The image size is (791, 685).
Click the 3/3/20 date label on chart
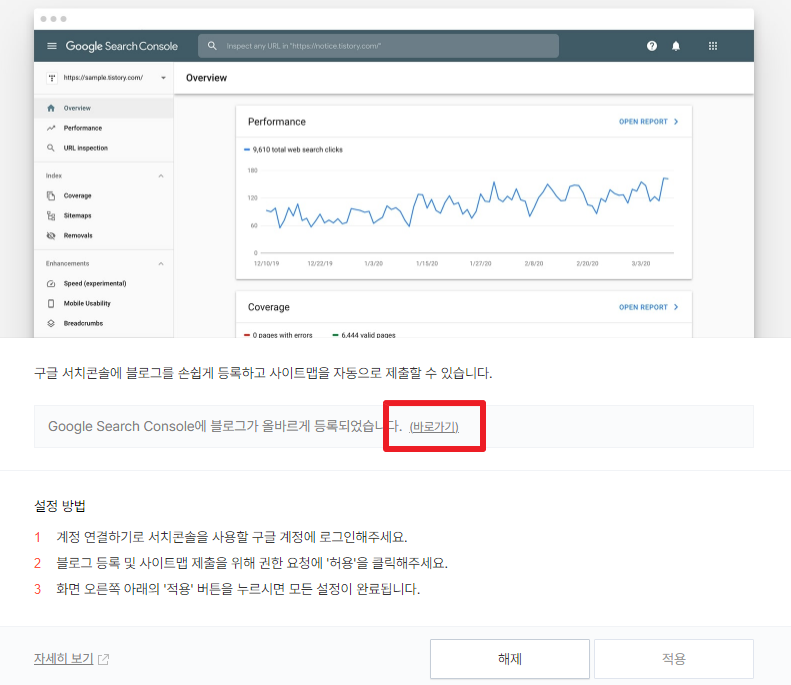point(641,263)
